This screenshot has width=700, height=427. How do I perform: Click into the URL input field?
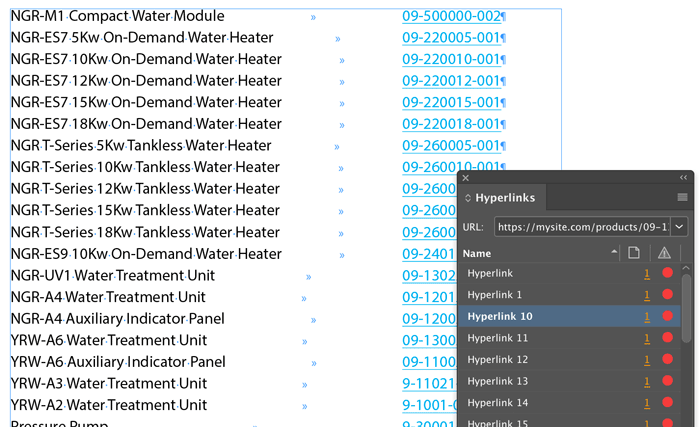click(582, 227)
